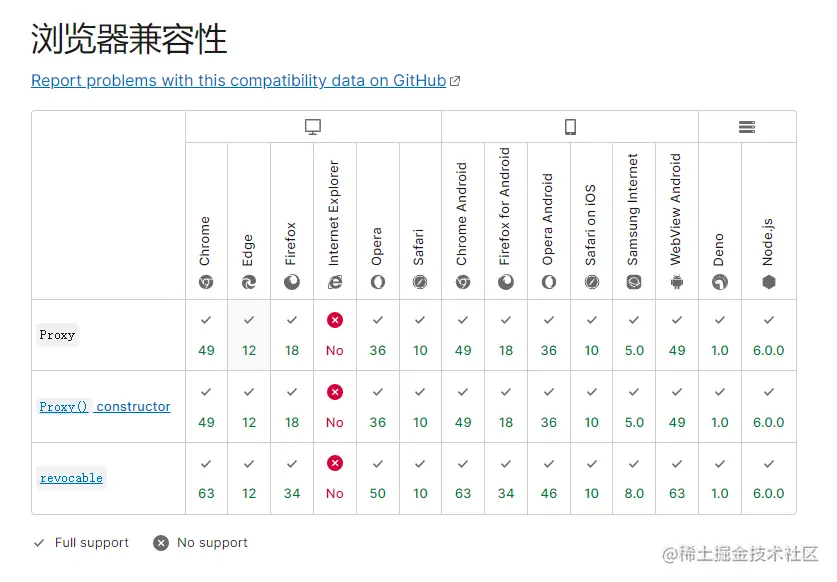Click the Node.js hexagon icon
The height and width of the screenshot is (582, 837).
tap(769, 282)
